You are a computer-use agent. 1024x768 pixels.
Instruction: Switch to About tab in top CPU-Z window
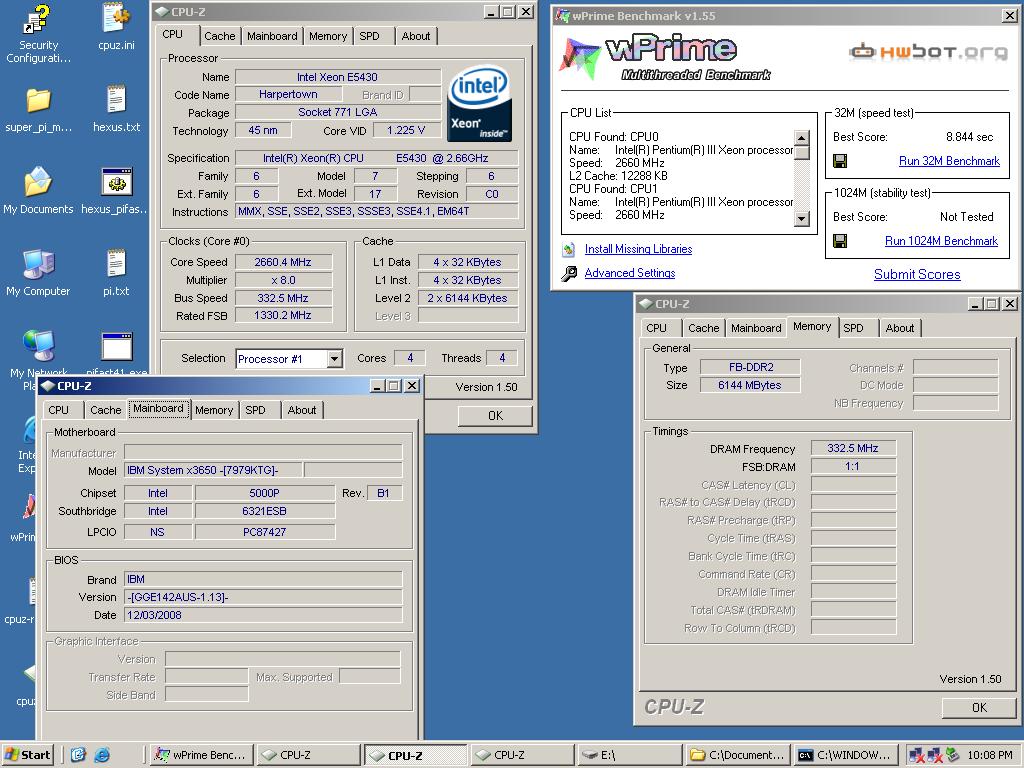[415, 36]
